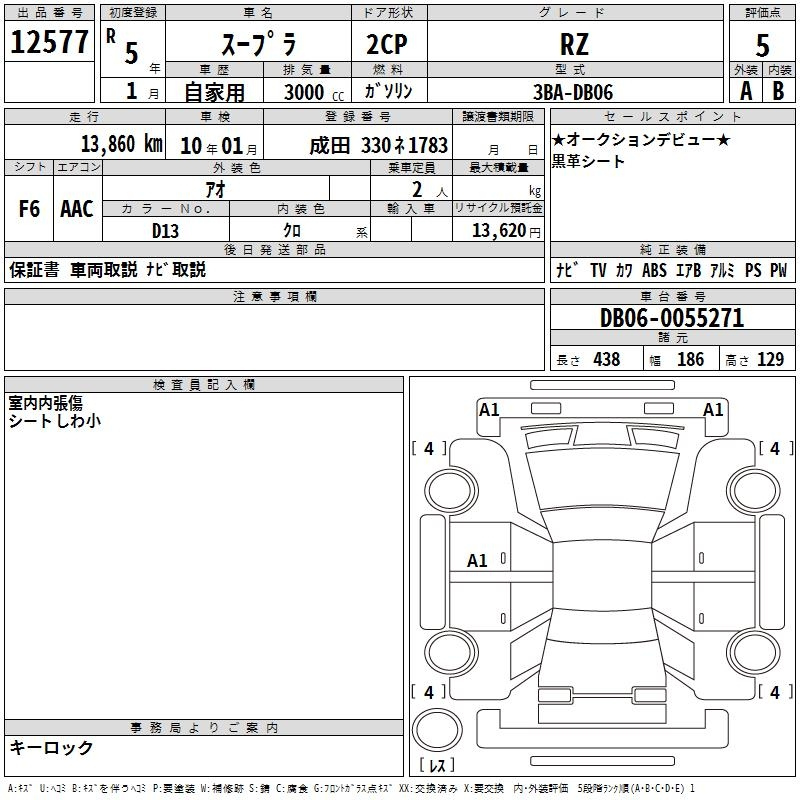Select the recycle deposit 13,620円
The width and height of the screenshot is (800, 800).
coord(506,231)
